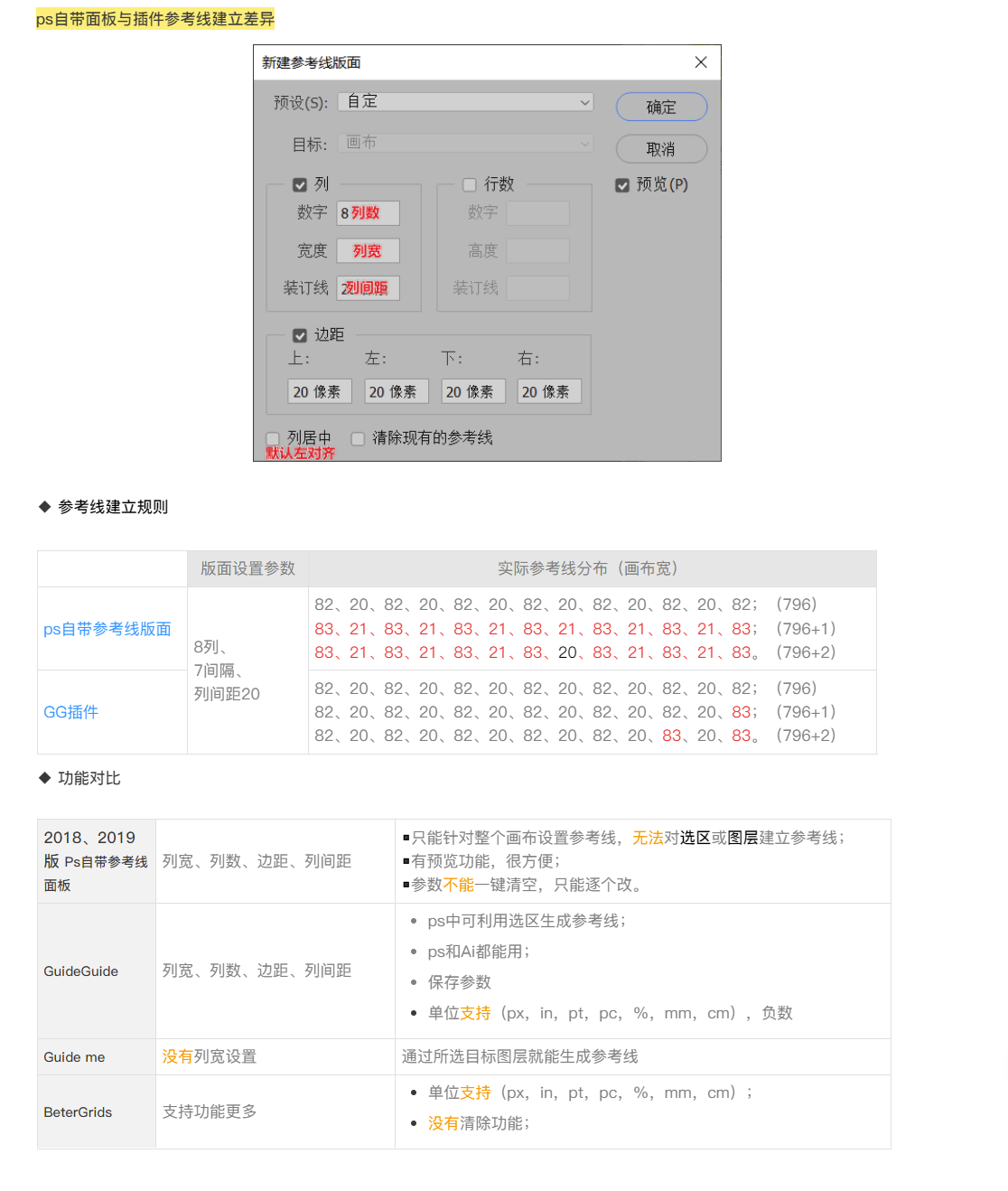
Task: Click the BeterGrids row label
Action: click(x=78, y=1112)
